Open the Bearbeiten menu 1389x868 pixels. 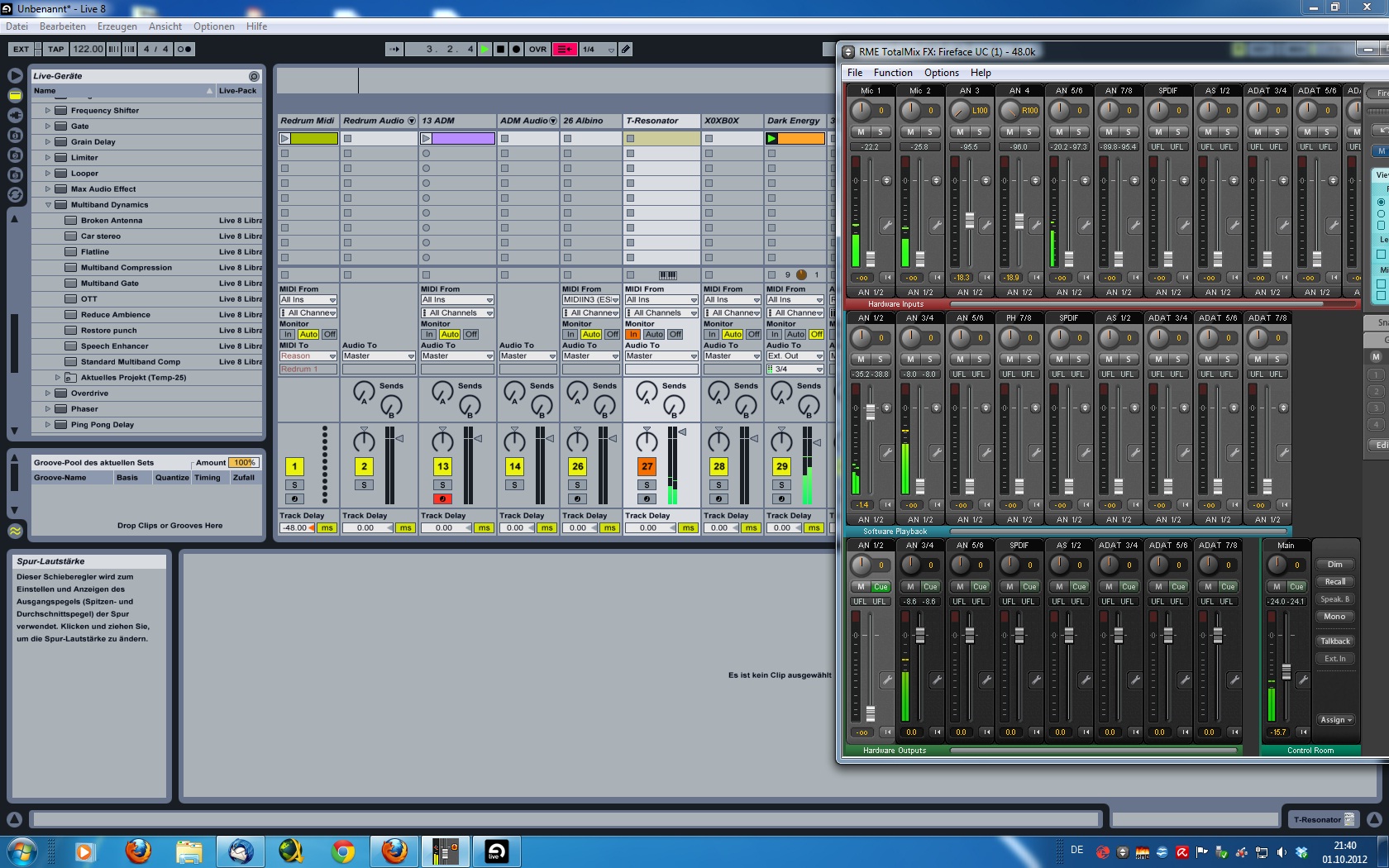pyautogui.click(x=63, y=26)
